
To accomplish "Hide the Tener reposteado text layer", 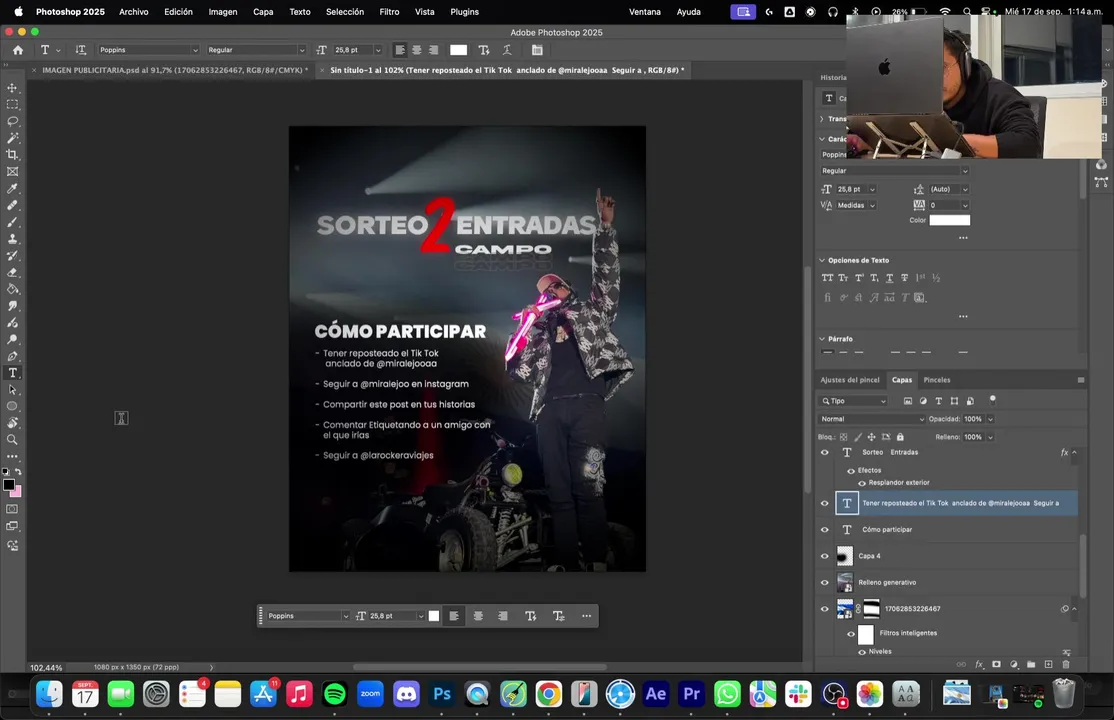I will click(x=825, y=503).
